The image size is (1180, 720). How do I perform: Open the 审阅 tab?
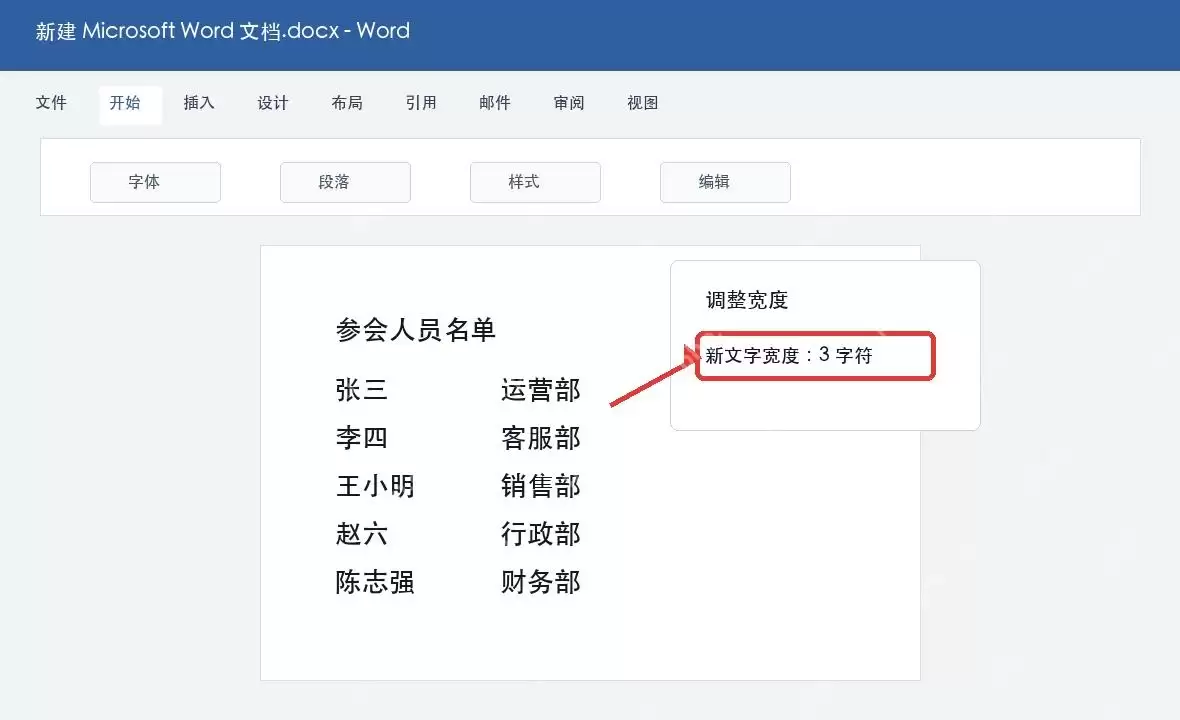pos(569,103)
